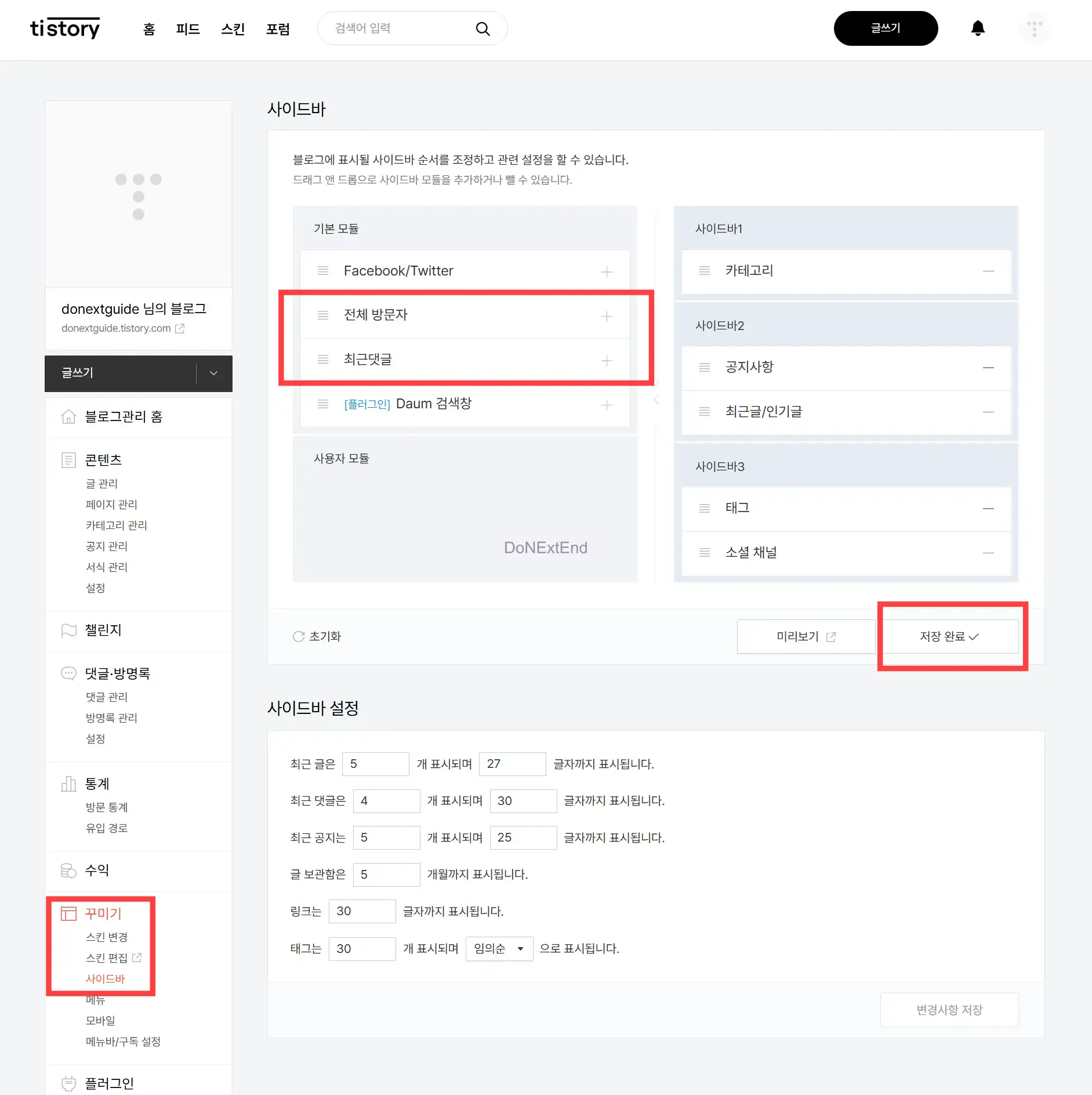
Task: Open 모바일 settings in sidebar
Action: pyautogui.click(x=100, y=1020)
